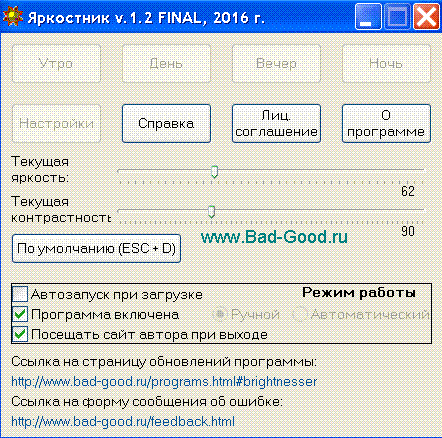Open Лиц. соглашение license agreement
Screen dimensions: 442x438
pos(276,124)
